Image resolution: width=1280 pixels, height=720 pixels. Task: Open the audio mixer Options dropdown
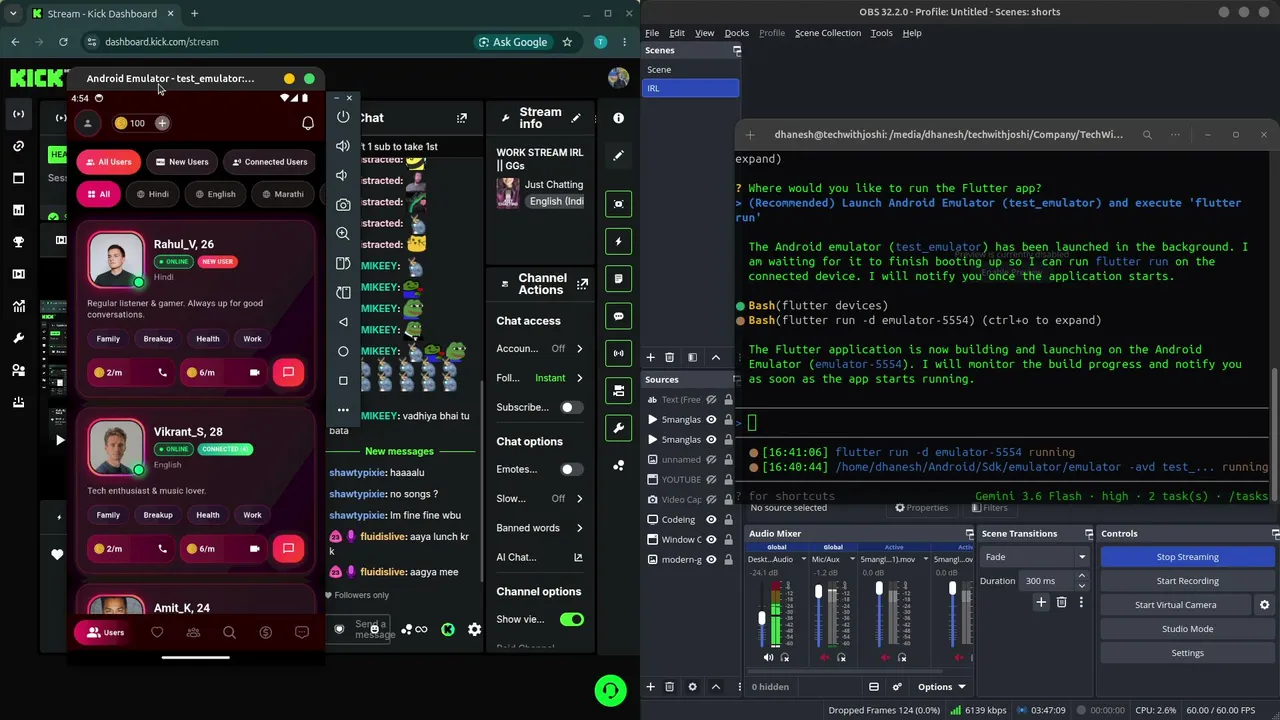point(942,687)
